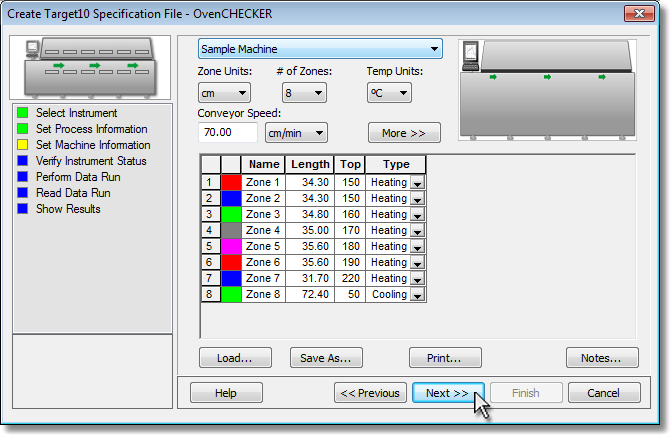
Task: Select the Verify Instrument Status step
Action: click(91, 161)
